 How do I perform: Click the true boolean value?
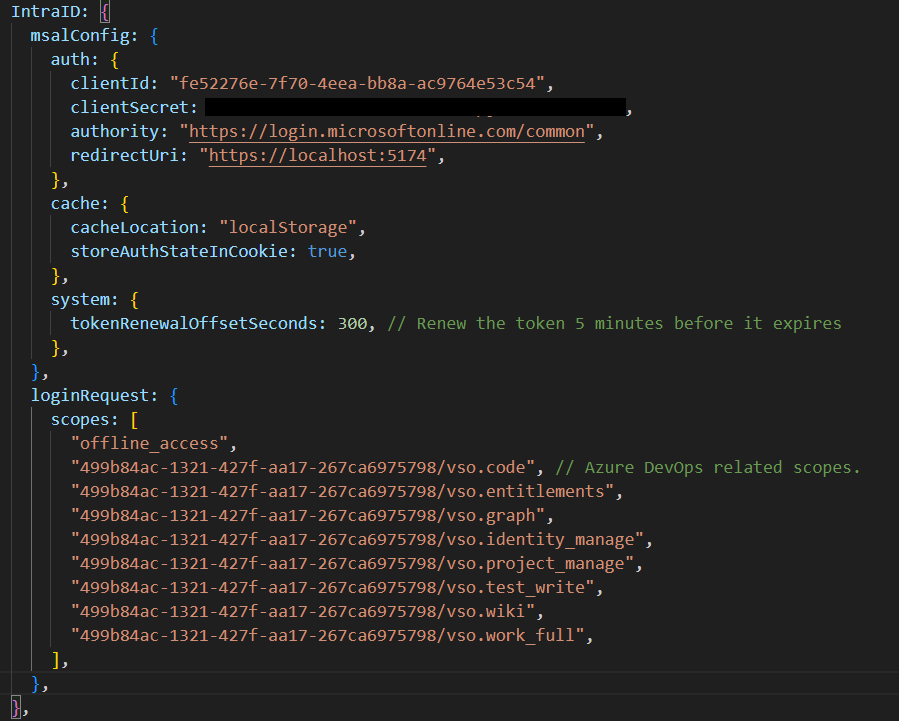click(x=327, y=252)
